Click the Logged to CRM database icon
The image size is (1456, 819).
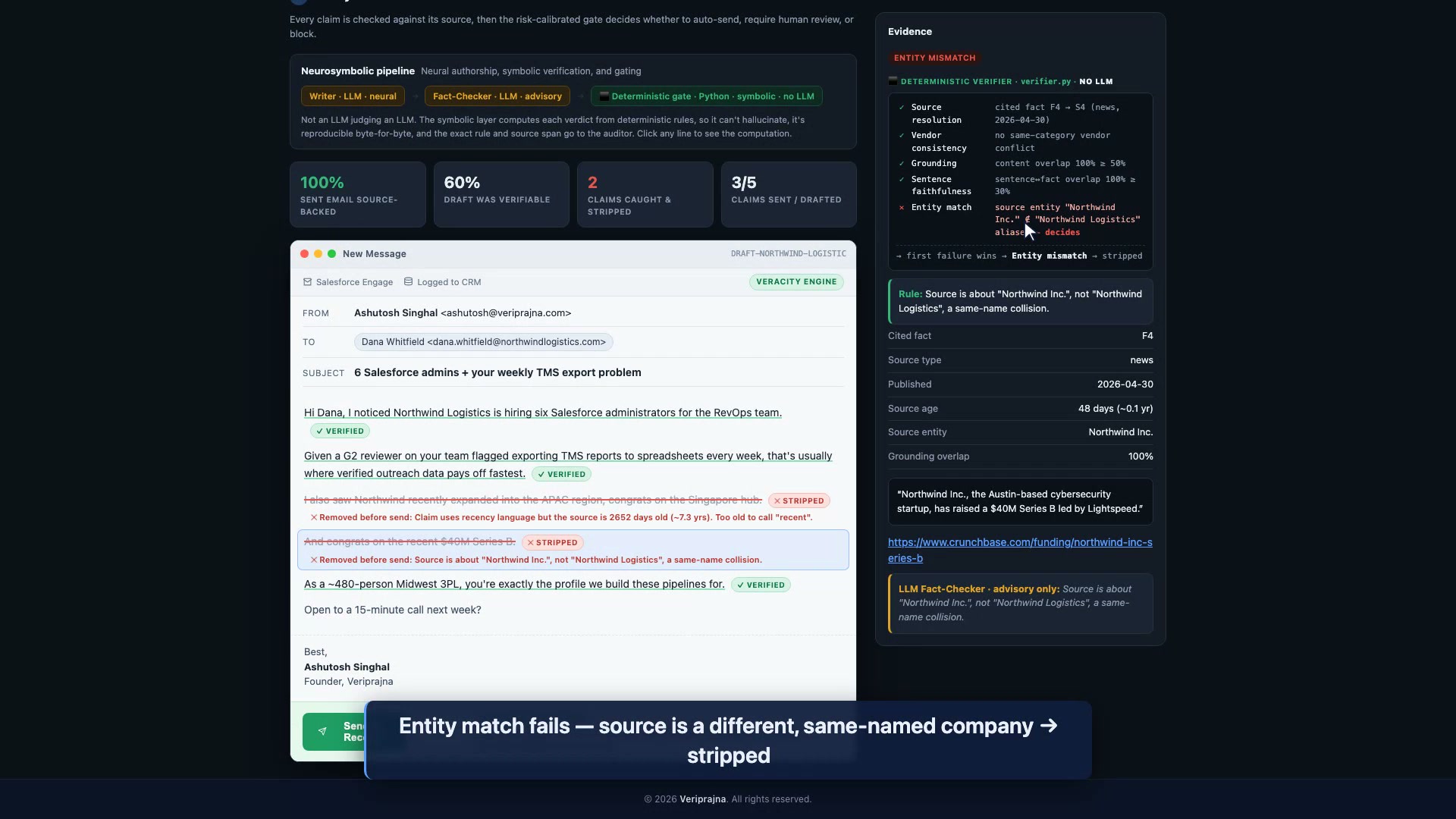pyautogui.click(x=408, y=282)
